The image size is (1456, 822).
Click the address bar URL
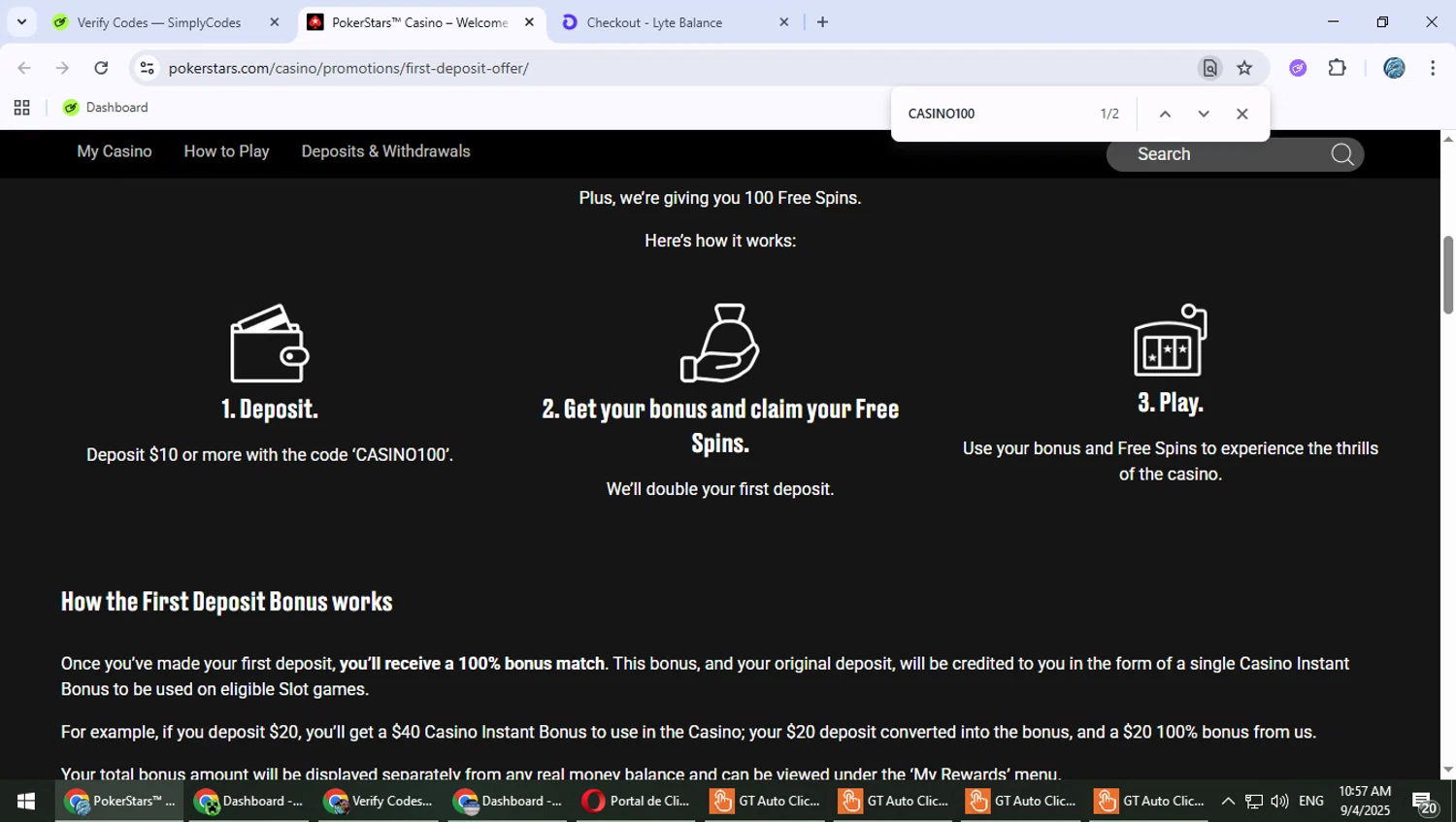point(348,68)
